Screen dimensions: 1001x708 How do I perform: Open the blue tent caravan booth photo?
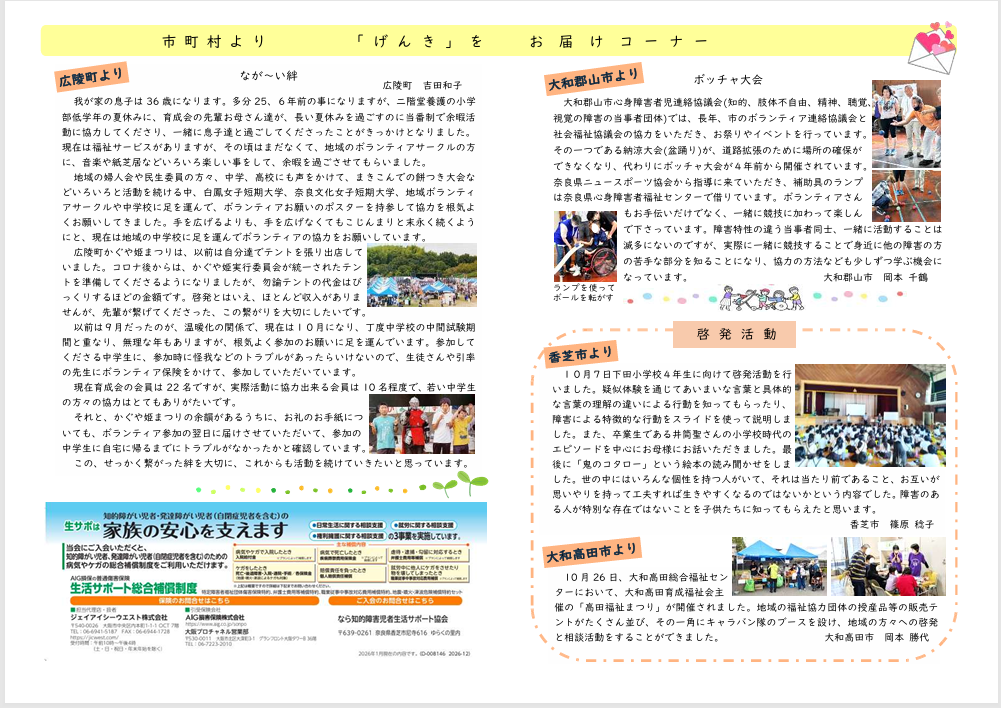click(779, 567)
